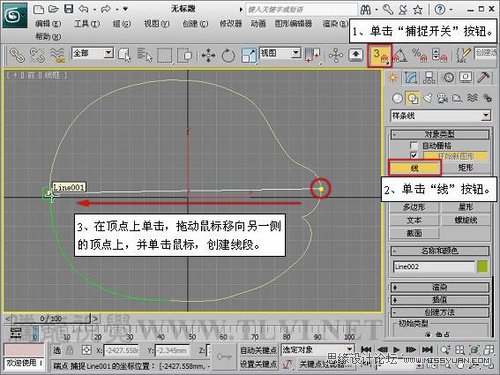Click the Line002 object name field
Screen dimensions: 500x375
[x=433, y=267]
